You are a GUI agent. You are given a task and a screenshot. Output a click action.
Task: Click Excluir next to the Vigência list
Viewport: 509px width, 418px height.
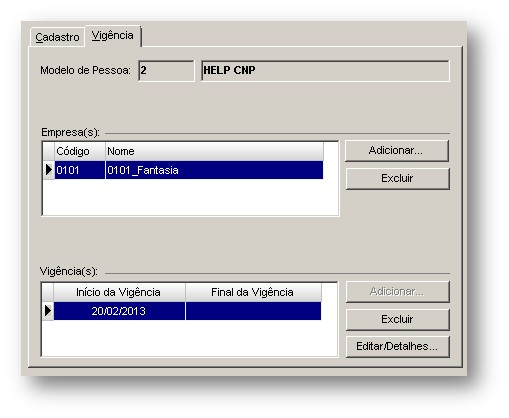(x=397, y=319)
